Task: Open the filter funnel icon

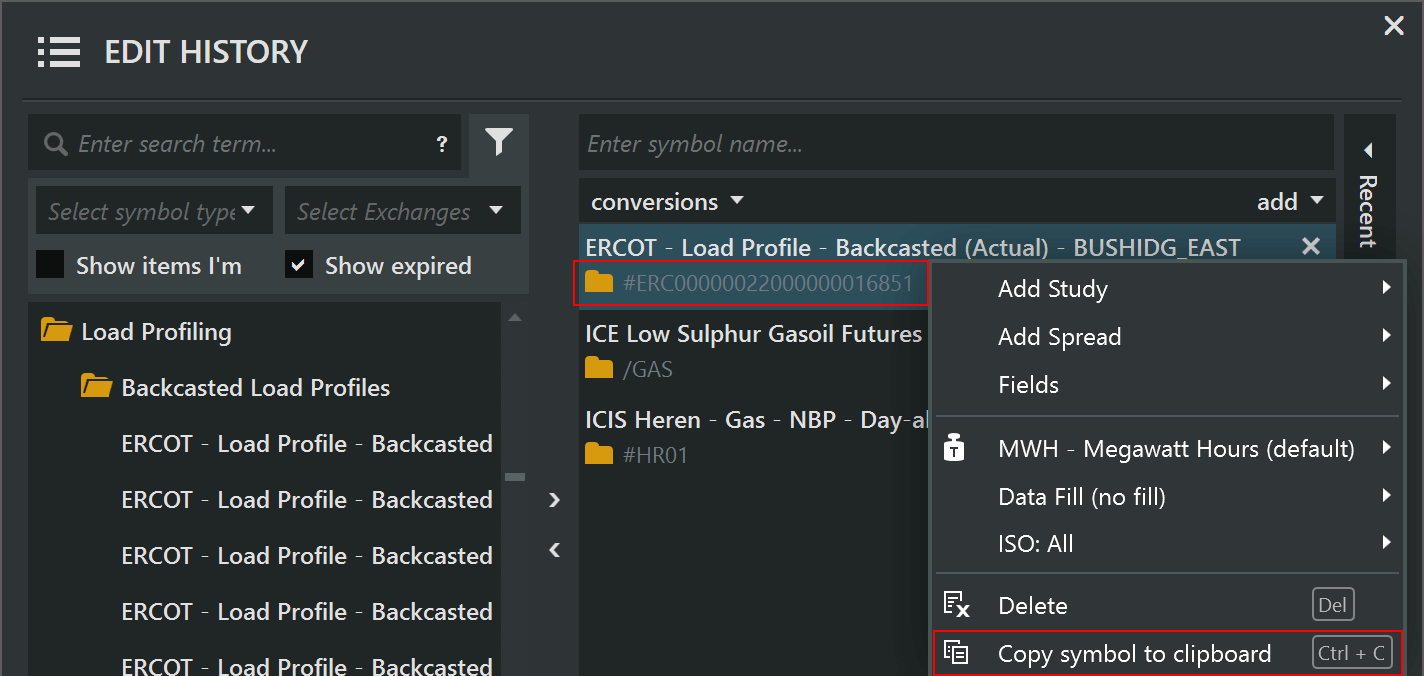Action: (498, 143)
